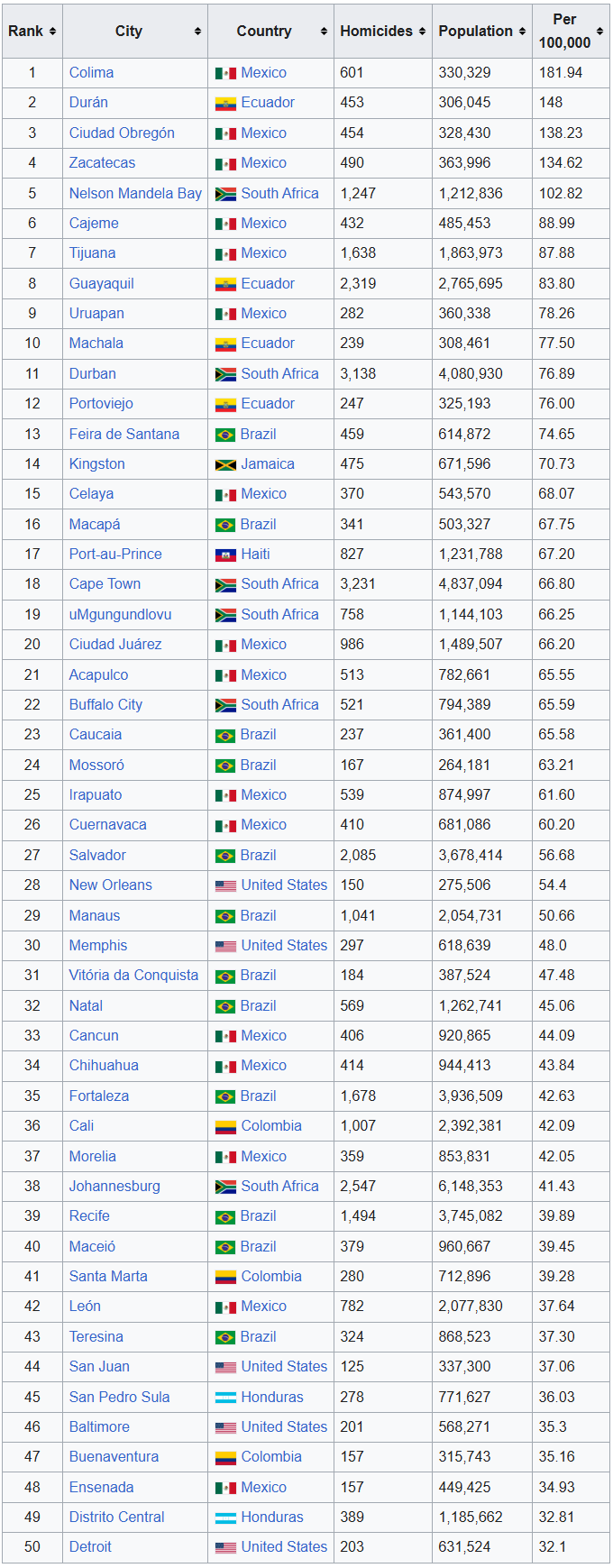Open the Teresina city link
Viewport: 613px width, 1568px height.
point(96,1337)
